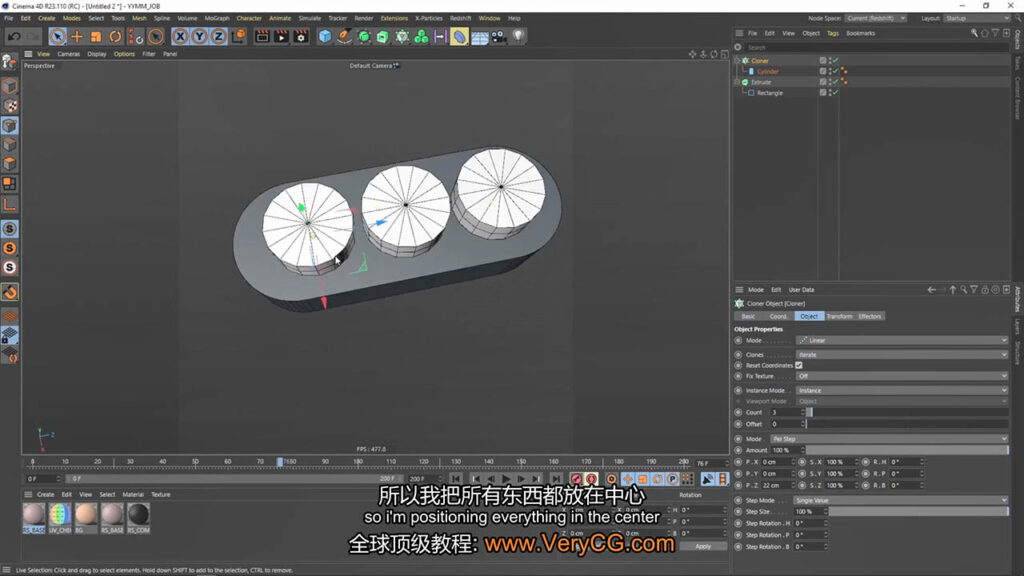Switch to Polygons mode icon
Screen dimensions: 1024x576
click(10, 163)
